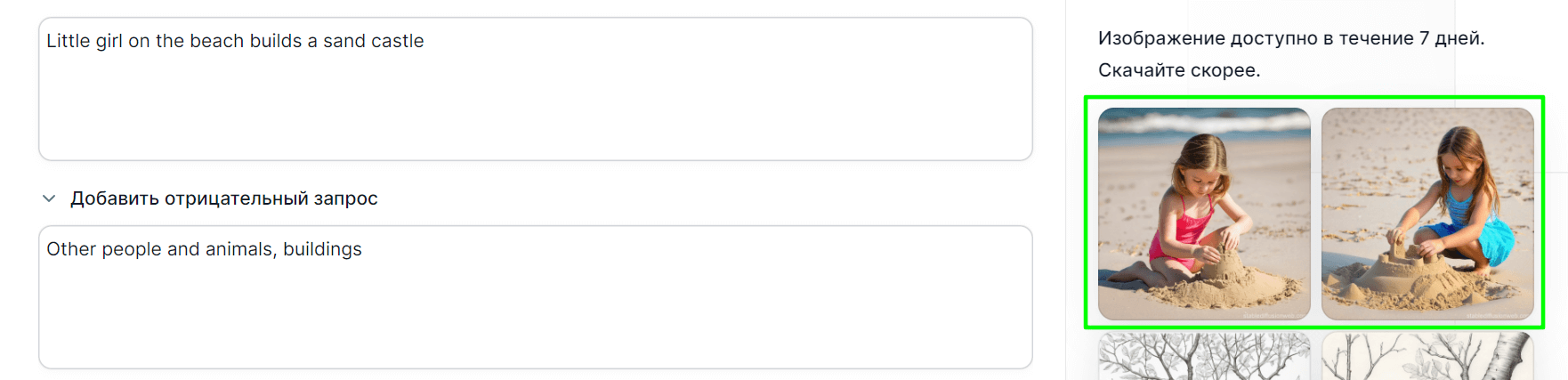
Task: Open generated image of girl in pink swimsuit
Action: click(1204, 214)
